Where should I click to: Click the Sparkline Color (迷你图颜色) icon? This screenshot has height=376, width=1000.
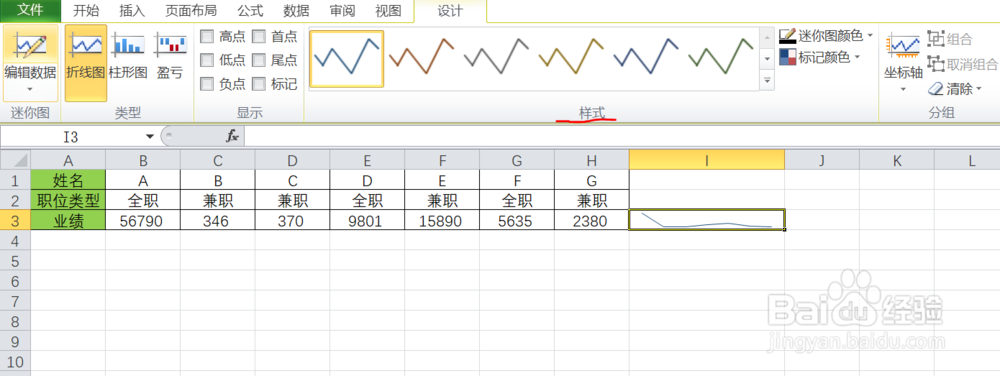coord(787,36)
